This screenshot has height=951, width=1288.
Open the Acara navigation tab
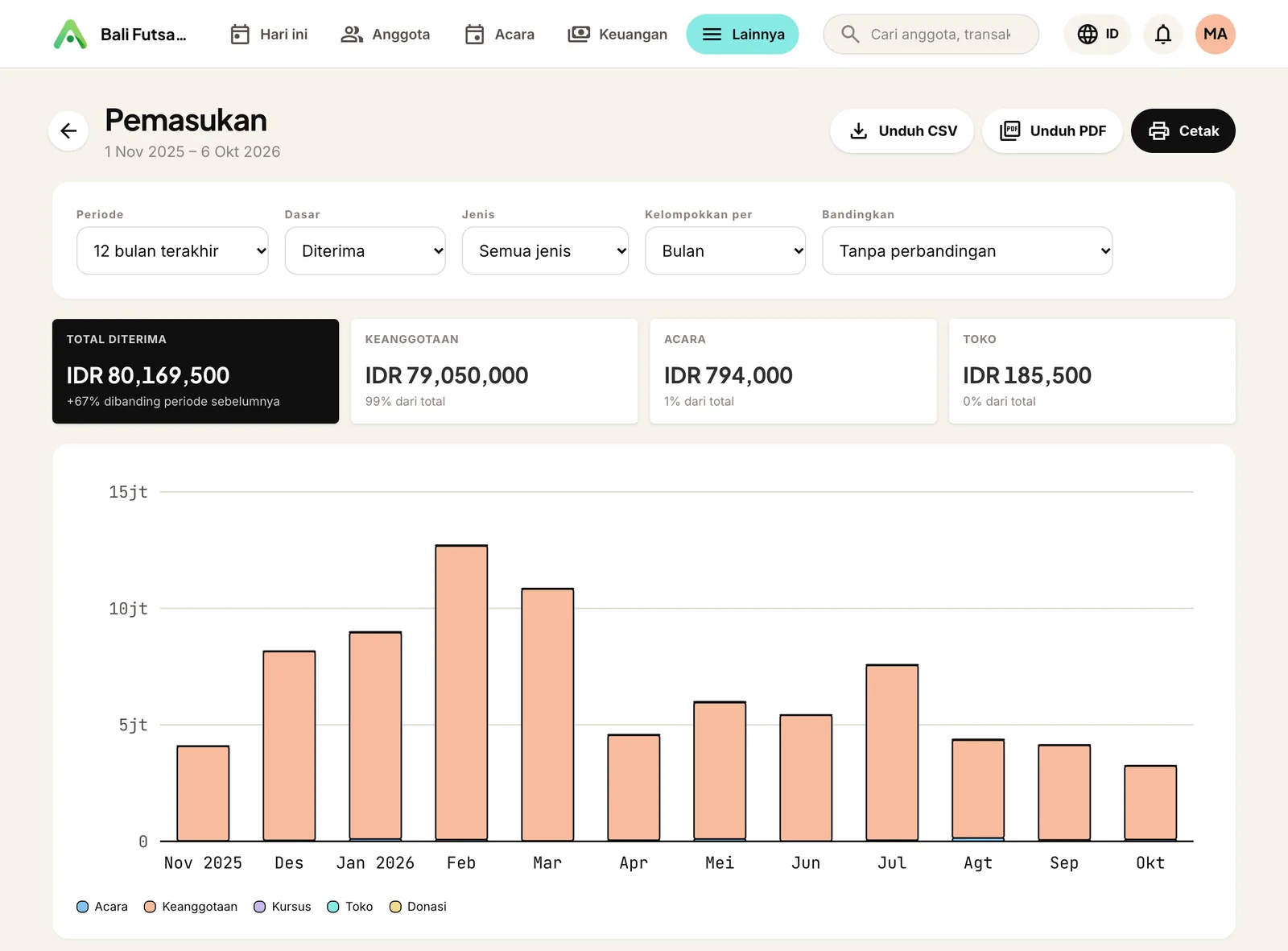click(x=499, y=34)
